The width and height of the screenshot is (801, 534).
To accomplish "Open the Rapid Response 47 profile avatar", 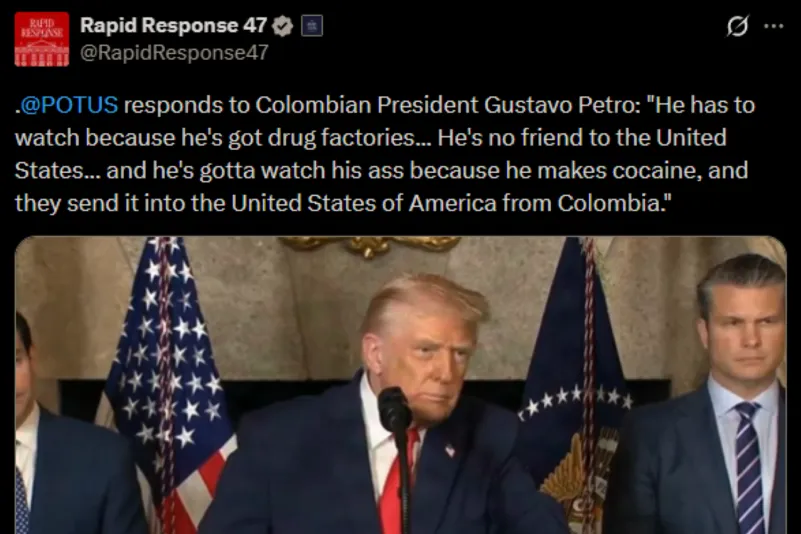I will 41,39.
